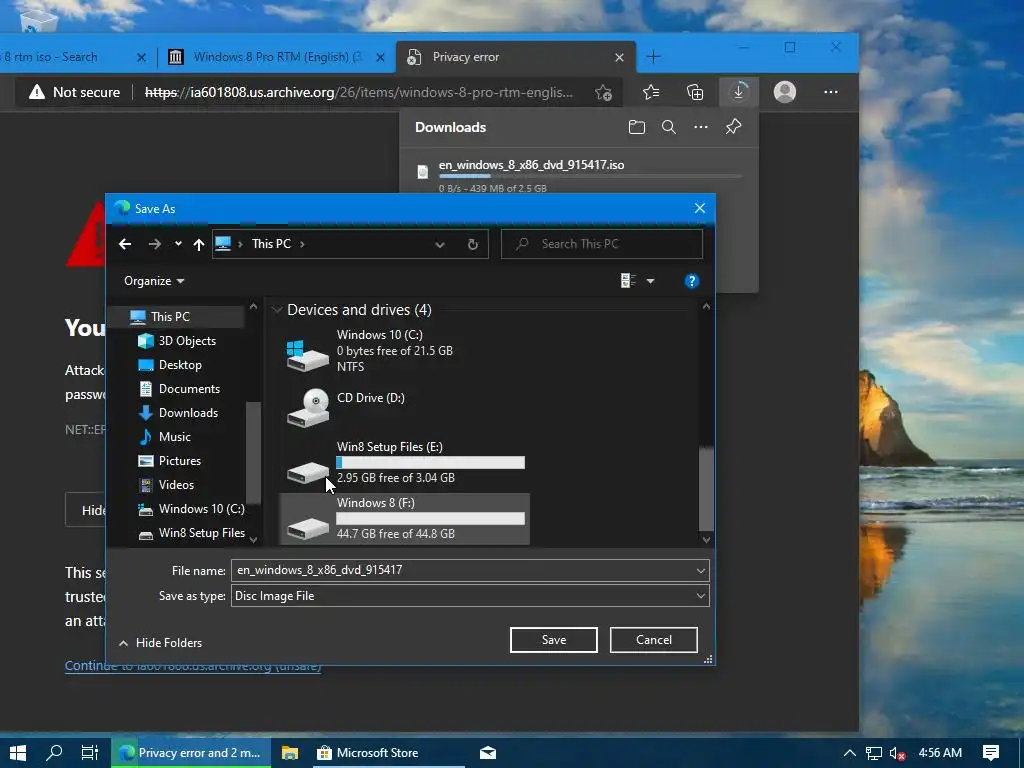Open view options dropdown arrow
This screenshot has width=1024, height=768.
(650, 281)
